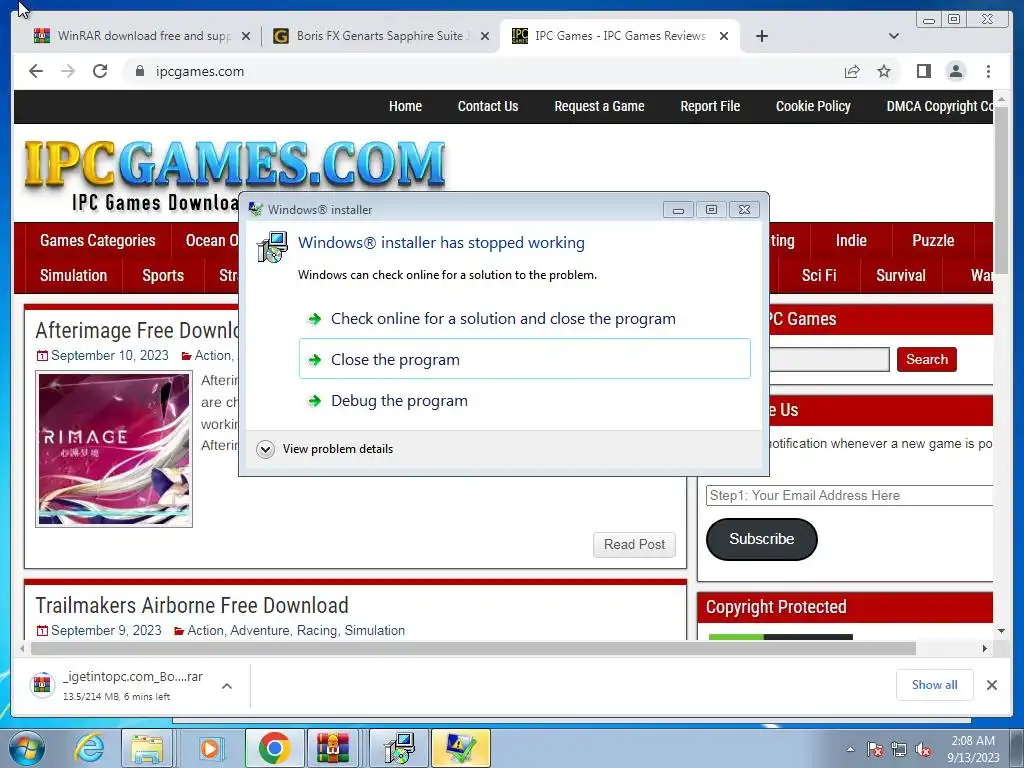Open Windows Explorer folder in taskbar
Viewport: 1024px width, 768px height.
(147, 748)
